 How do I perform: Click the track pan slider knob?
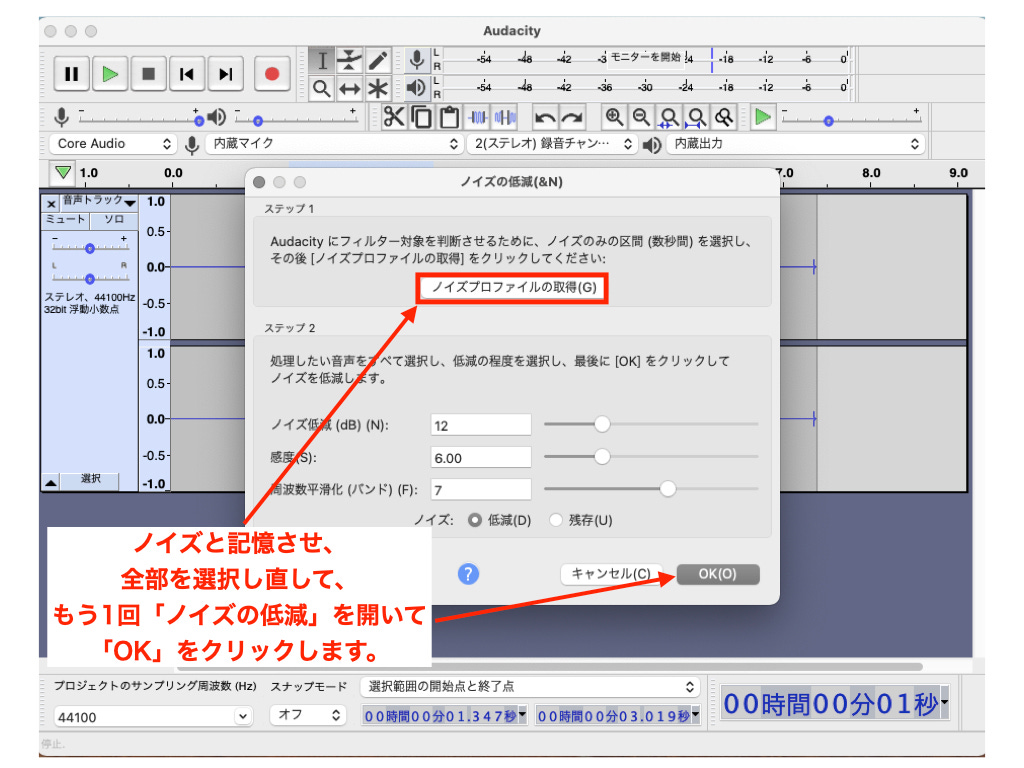(x=90, y=279)
